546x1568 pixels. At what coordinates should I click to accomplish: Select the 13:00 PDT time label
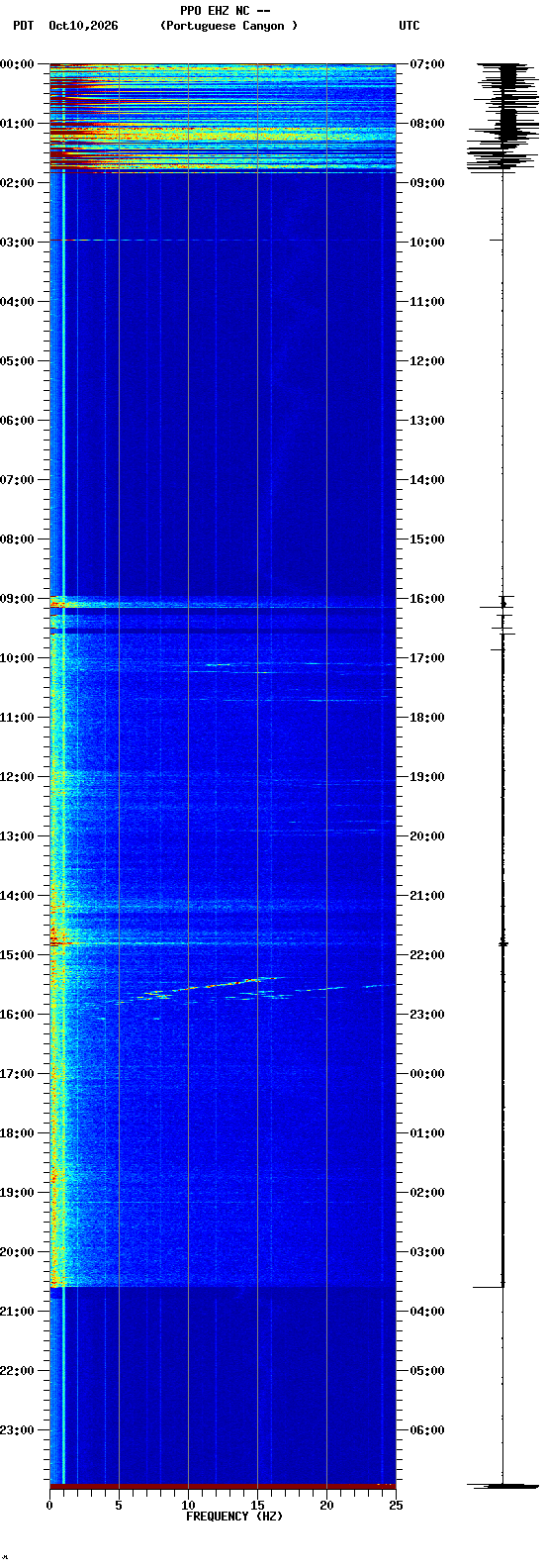tap(18, 836)
